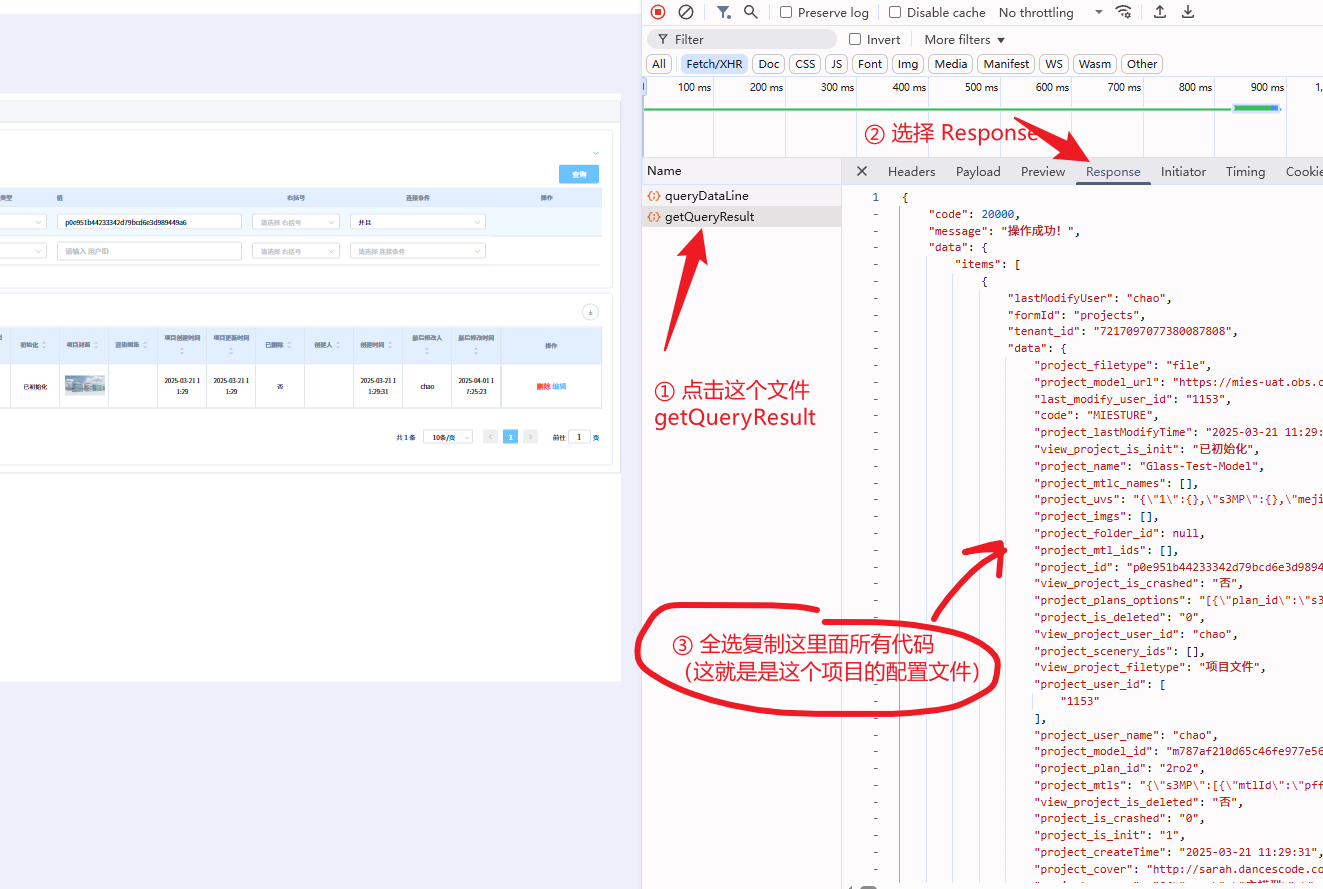The image size is (1323, 889).
Task: Click the Filter text input field
Action: (x=742, y=39)
